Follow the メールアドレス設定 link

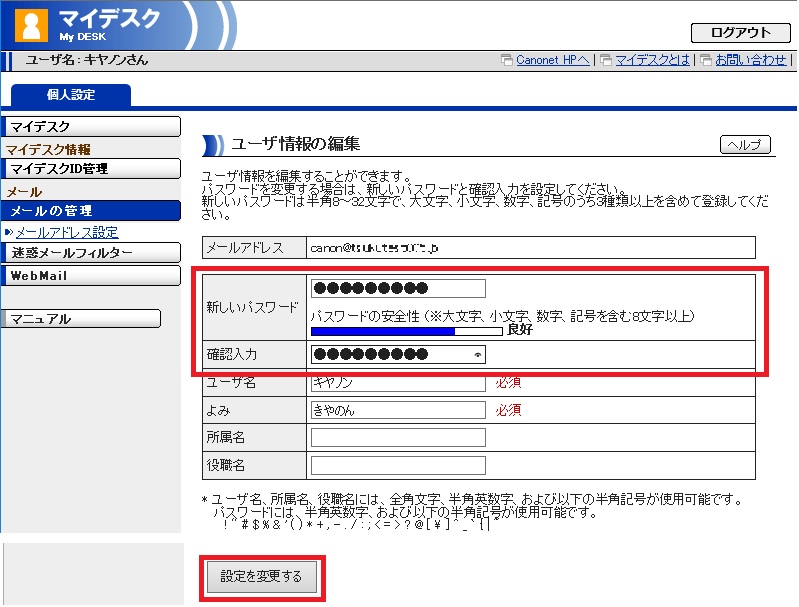[66, 232]
